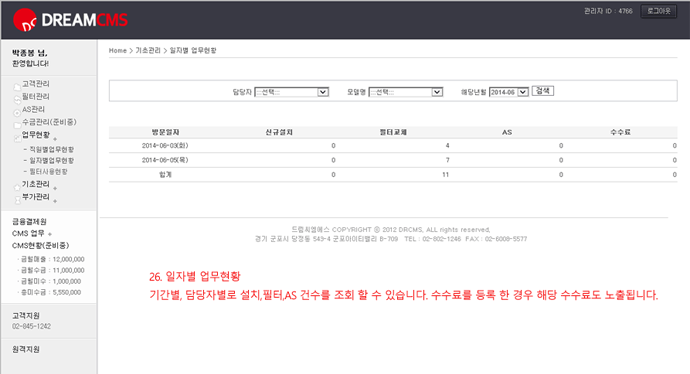Click CMS현황(준비중) sidebar link
The width and height of the screenshot is (690, 374).
40,246
